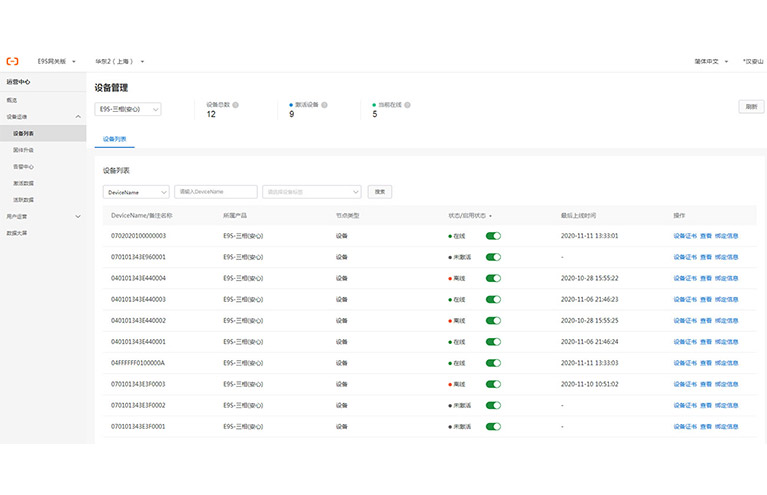Open device certificate for 070101343E3F0003
This screenshot has height=495, width=767.
(685, 384)
